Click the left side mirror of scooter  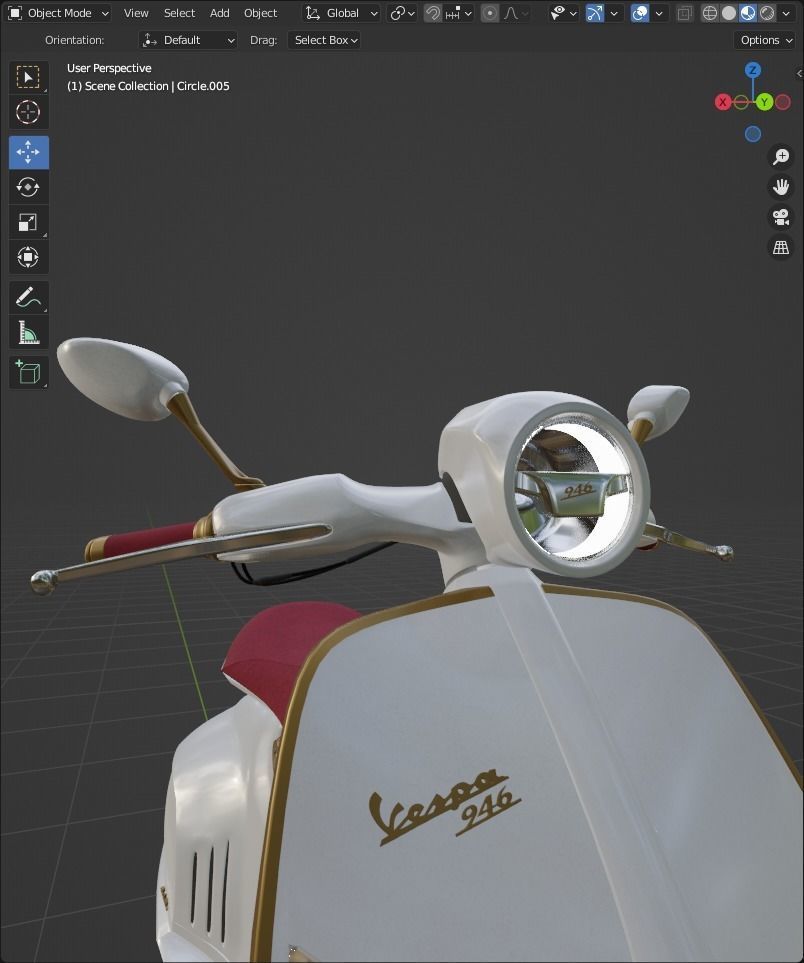122,378
